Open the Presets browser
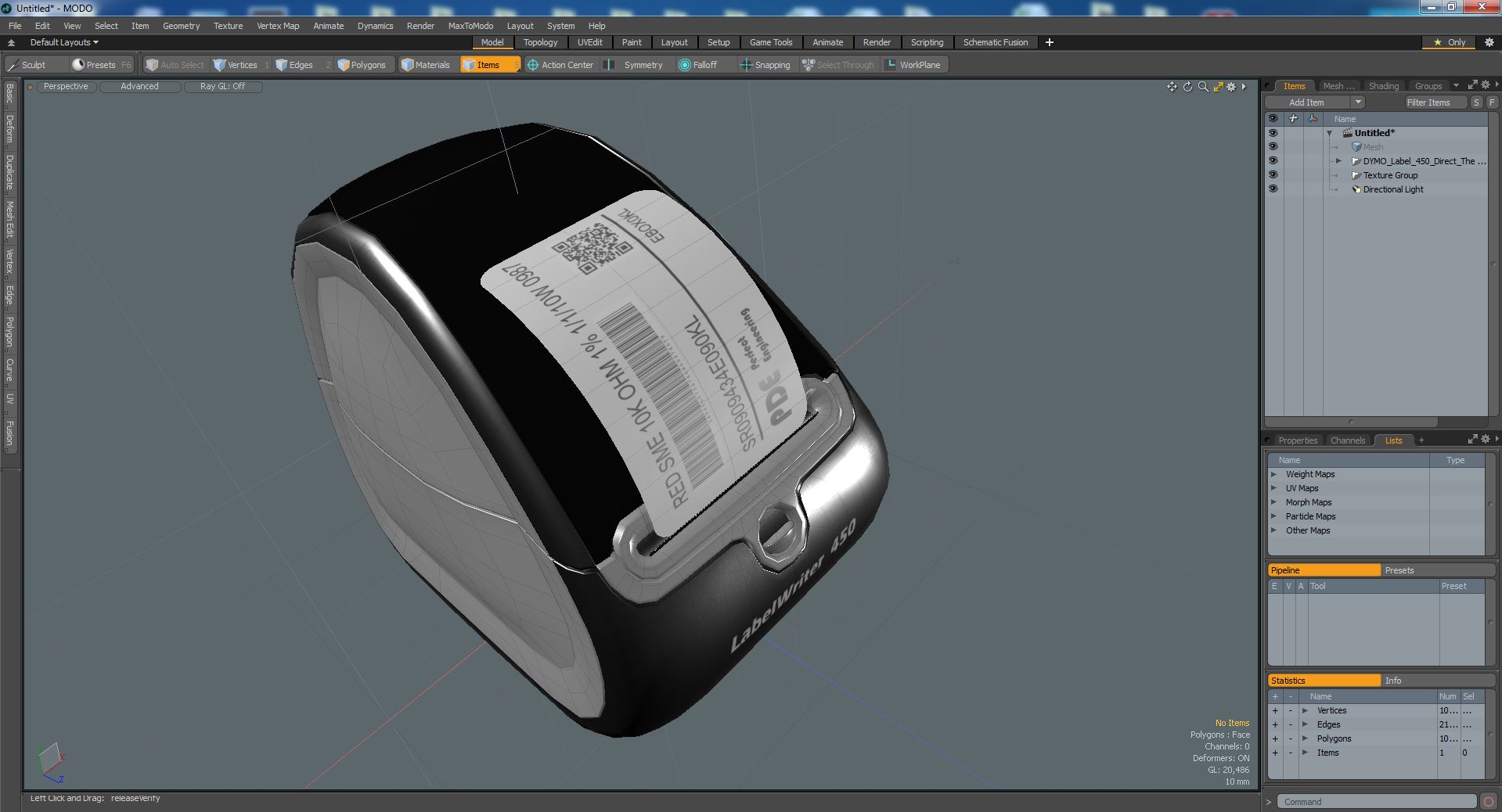 101,65
